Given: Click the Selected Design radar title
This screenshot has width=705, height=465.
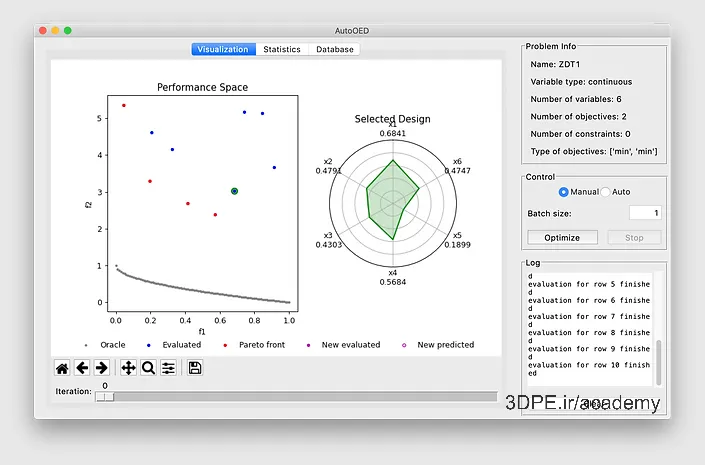Looking at the screenshot, I should 393,119.
